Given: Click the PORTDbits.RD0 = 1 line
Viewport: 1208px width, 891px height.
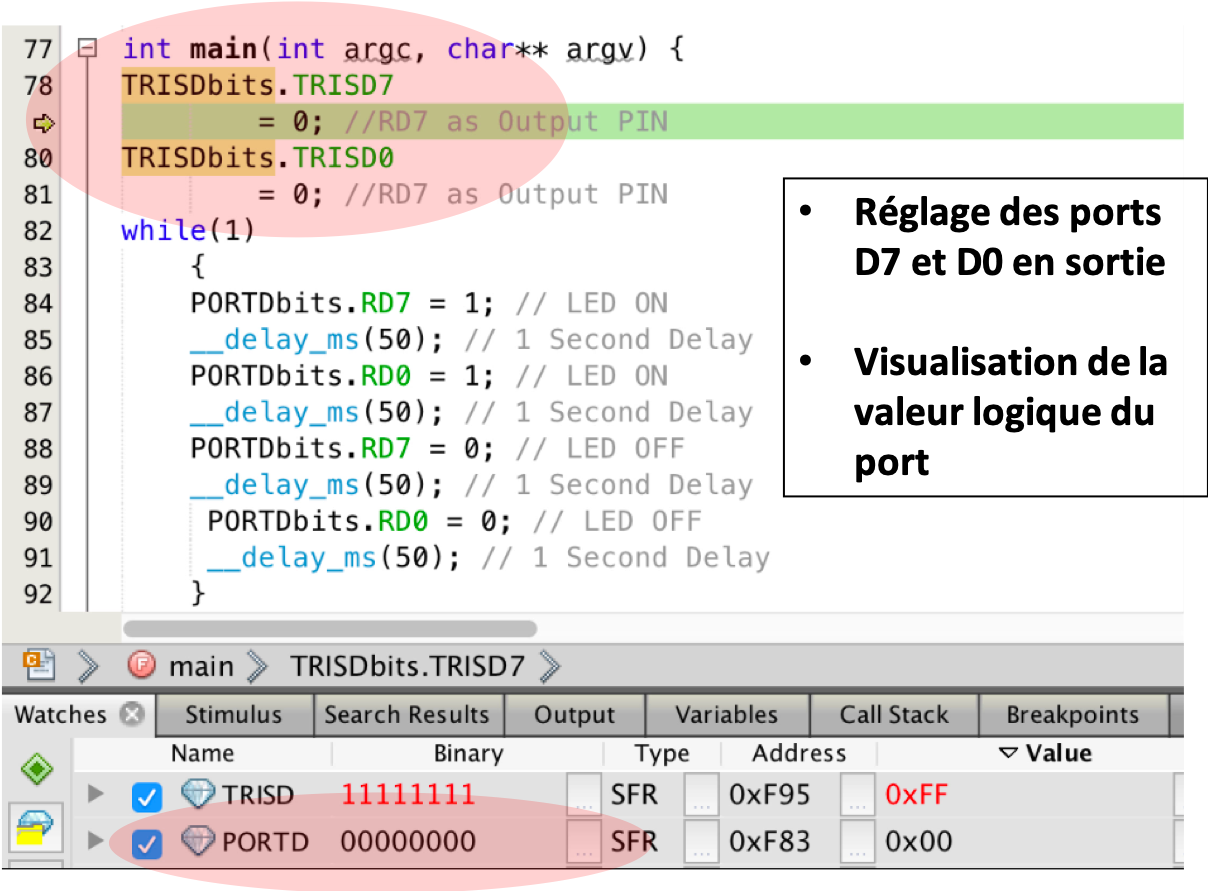Looking at the screenshot, I should click(x=342, y=376).
